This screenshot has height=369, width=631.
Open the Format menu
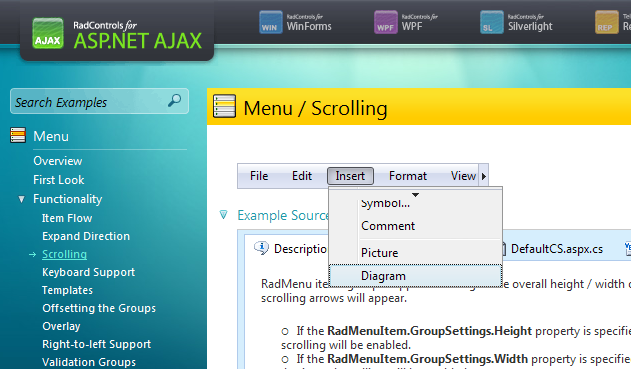pyautogui.click(x=408, y=176)
